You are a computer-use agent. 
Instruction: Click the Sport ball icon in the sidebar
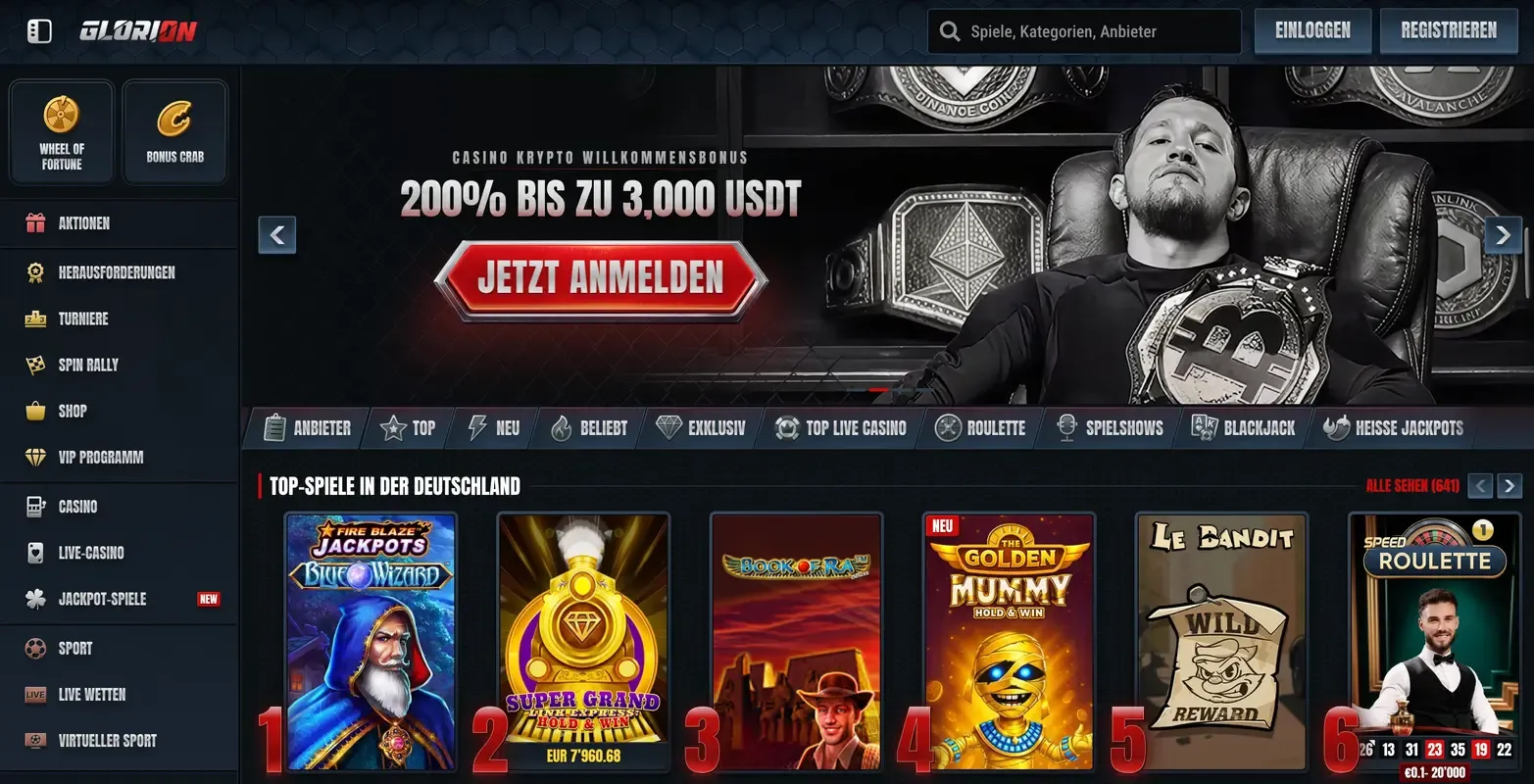point(35,648)
